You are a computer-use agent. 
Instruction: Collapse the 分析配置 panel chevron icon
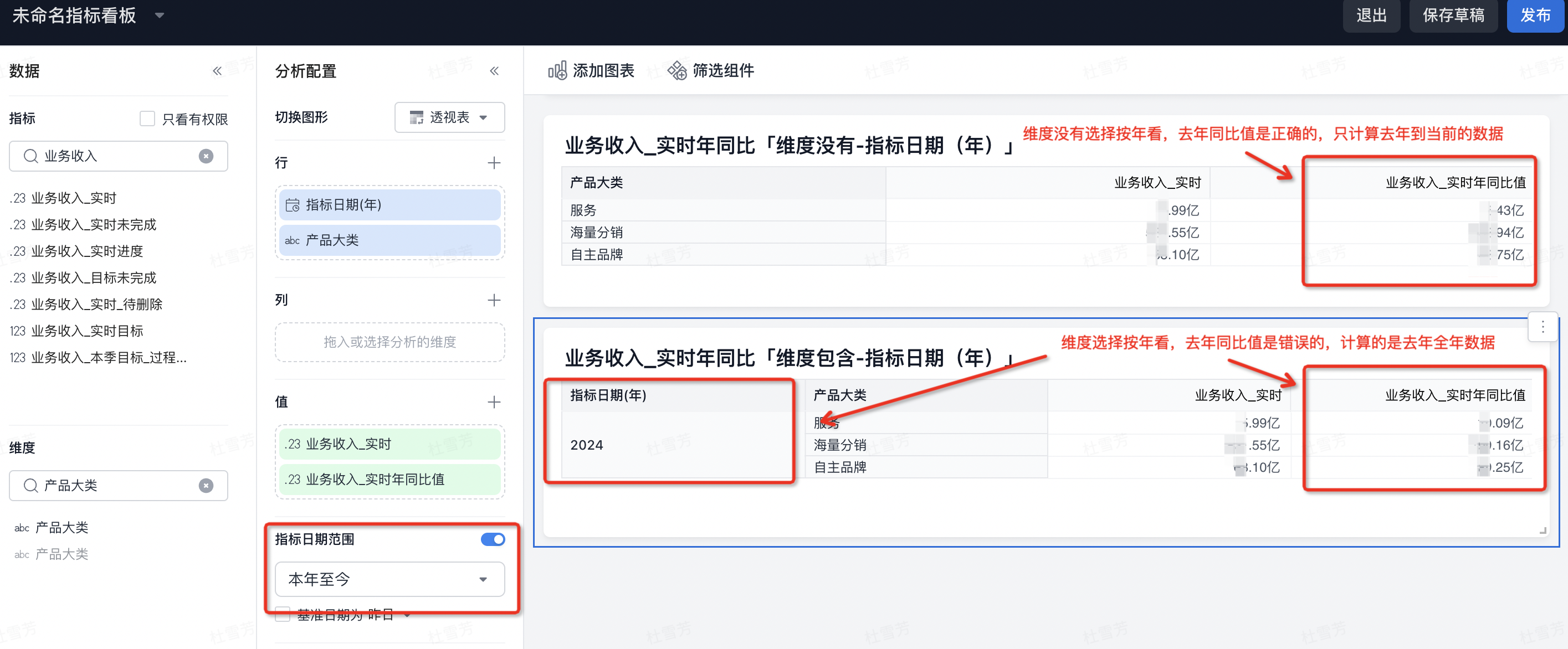pos(494,71)
